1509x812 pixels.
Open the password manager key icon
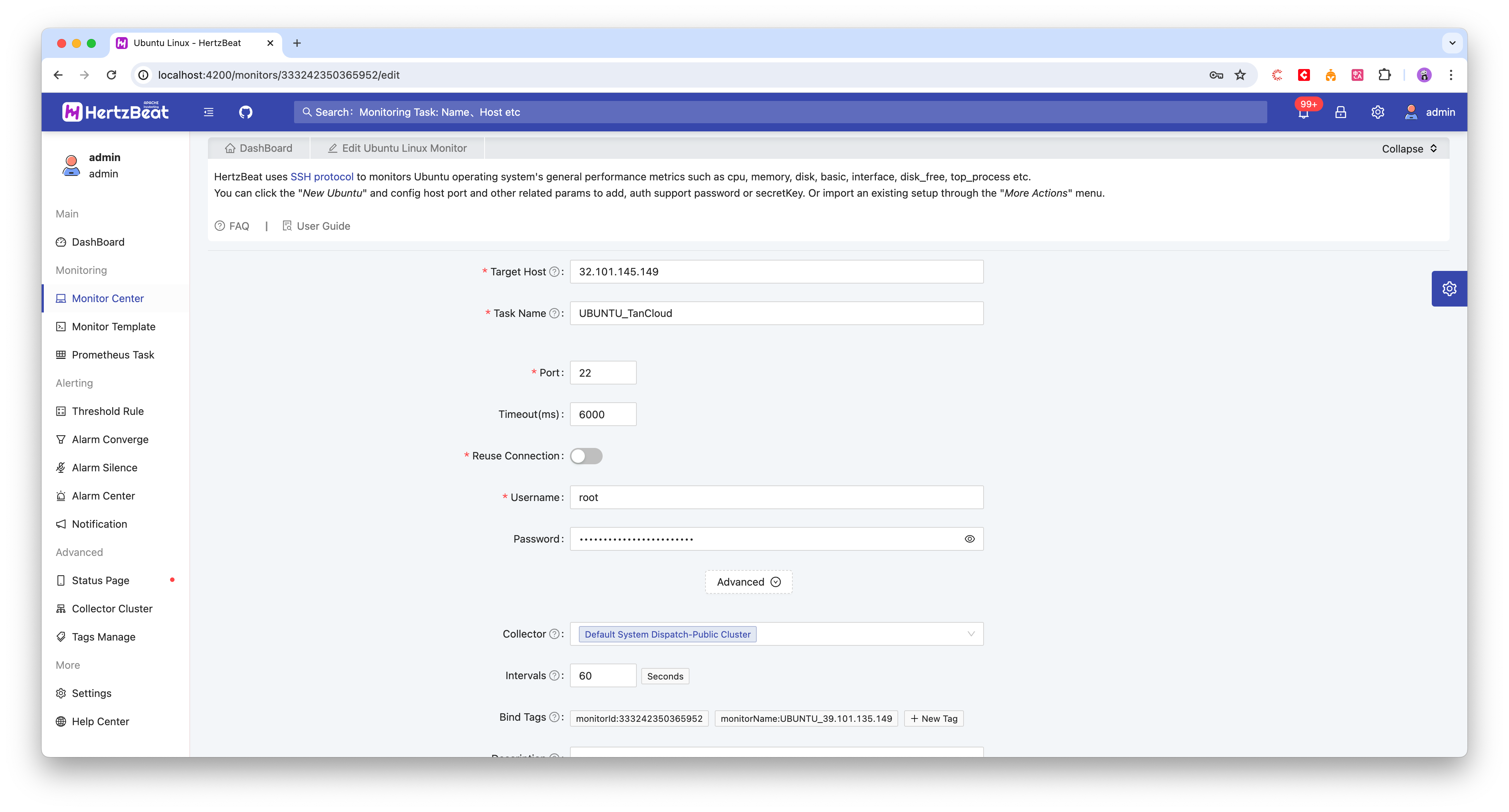point(1216,75)
